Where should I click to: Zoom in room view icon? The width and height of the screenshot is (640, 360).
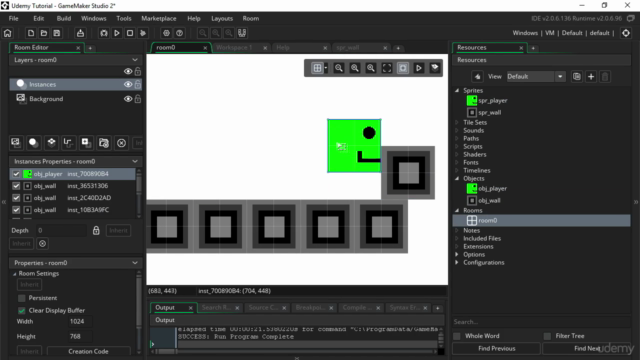[x=371, y=68]
